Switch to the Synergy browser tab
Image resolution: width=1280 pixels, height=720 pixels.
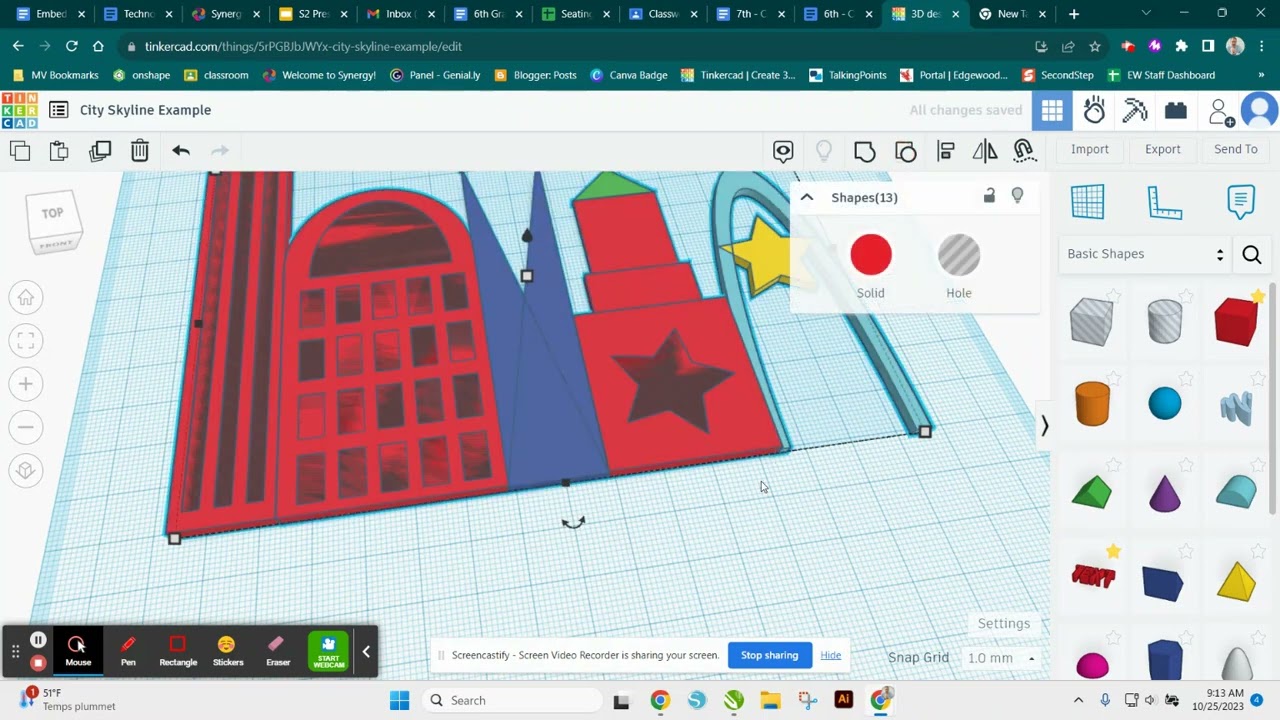[223, 14]
